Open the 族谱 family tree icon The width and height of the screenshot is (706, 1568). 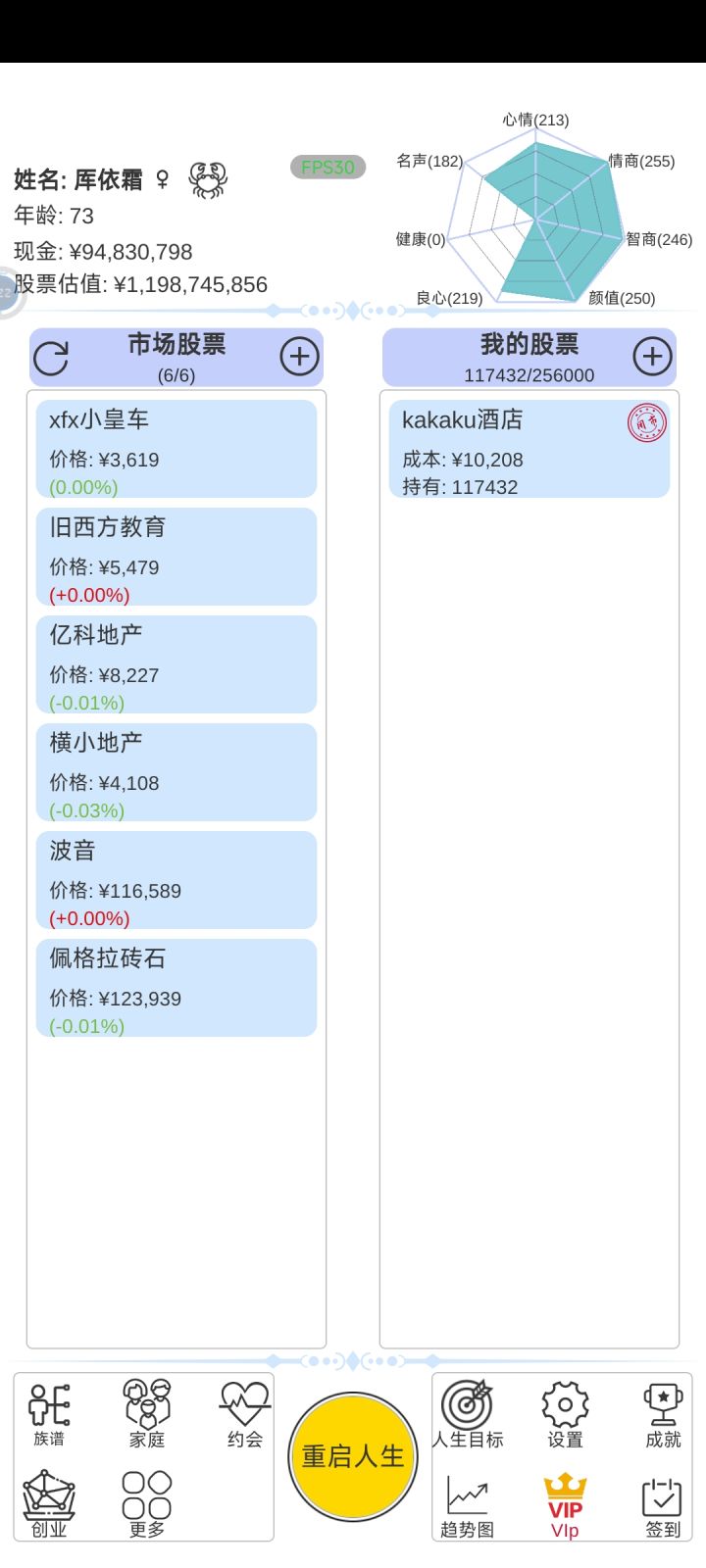coord(49,1414)
